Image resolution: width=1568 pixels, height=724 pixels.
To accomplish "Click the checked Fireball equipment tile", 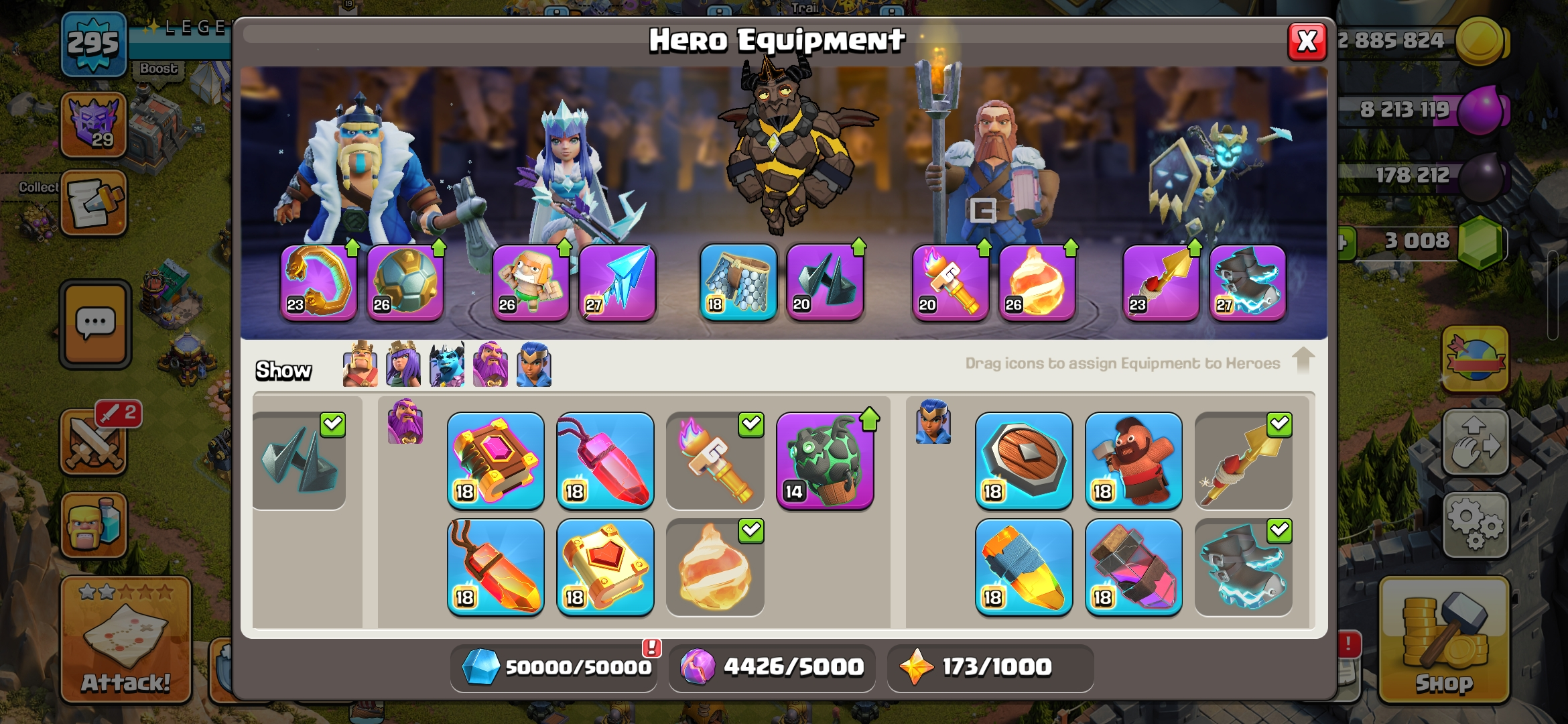I will pos(715,567).
